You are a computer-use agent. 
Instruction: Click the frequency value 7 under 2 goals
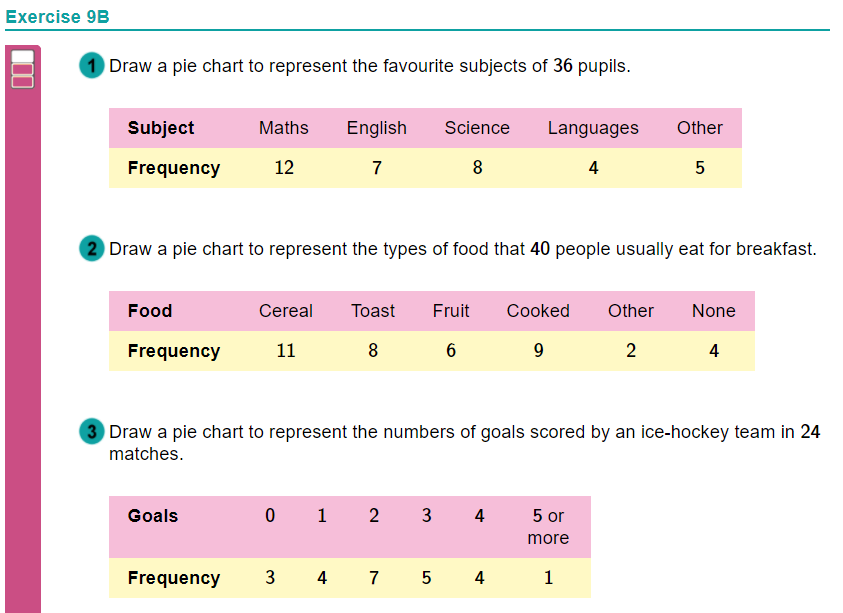coord(374,578)
